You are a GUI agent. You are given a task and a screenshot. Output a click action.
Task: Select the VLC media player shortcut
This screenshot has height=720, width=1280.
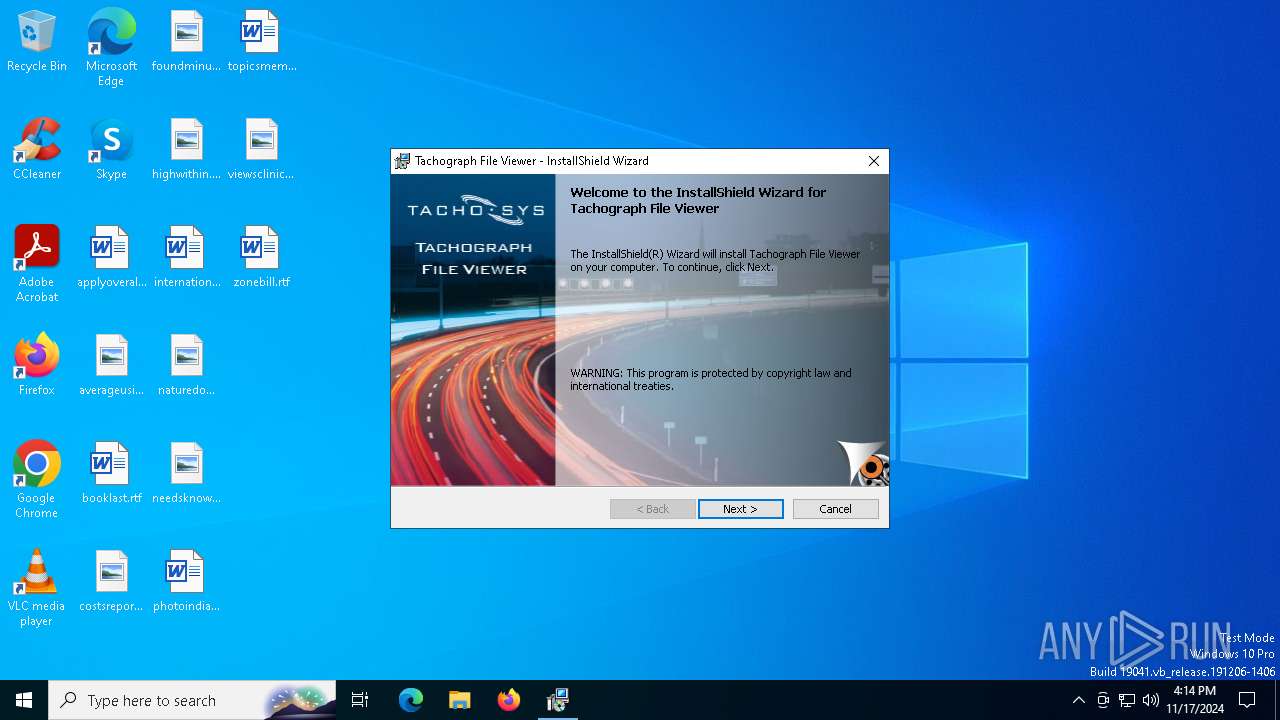[x=37, y=588]
